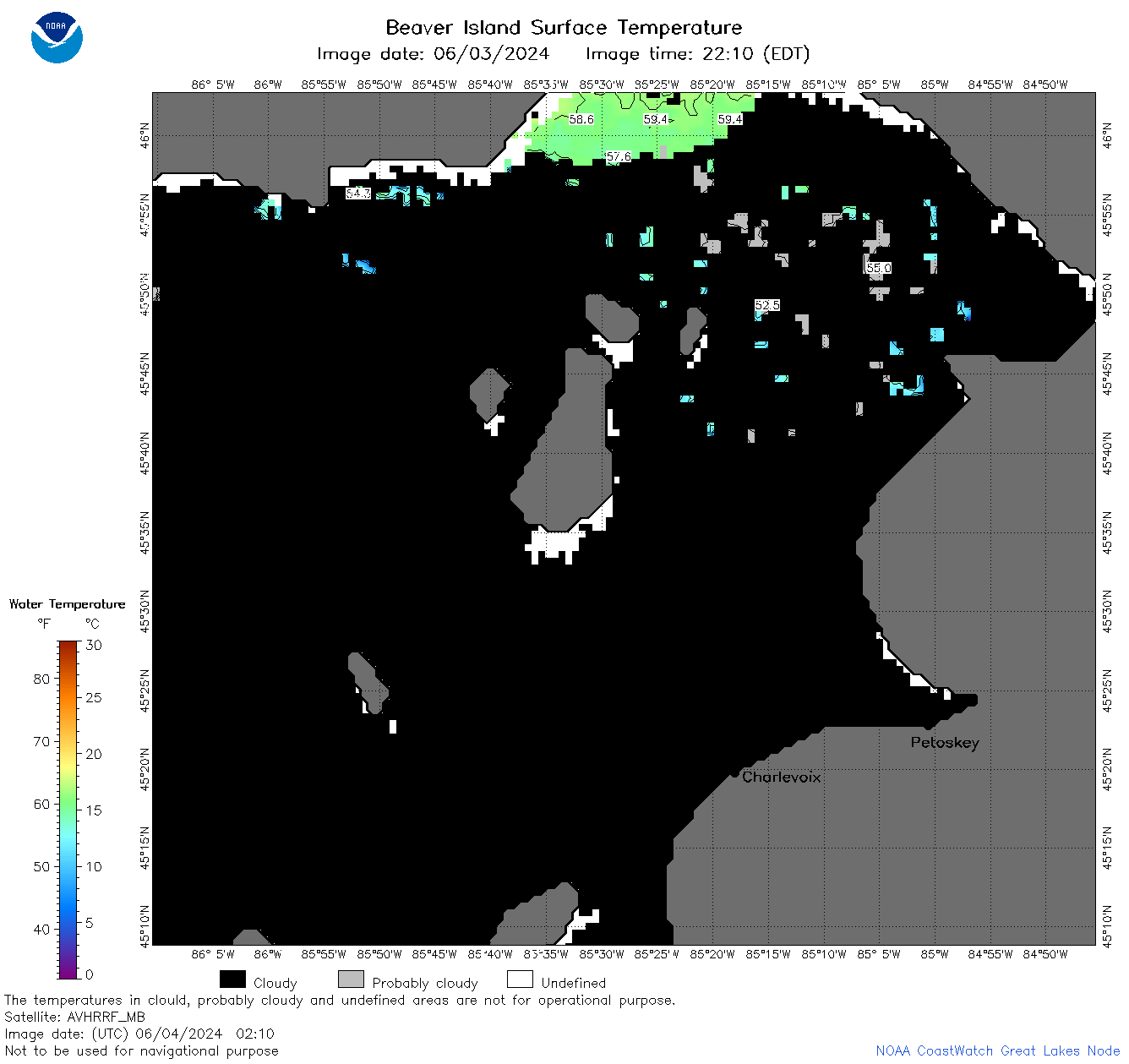Click the left 45°30'N latitude label
Screen dimensions: 1129x1064
coord(145,611)
